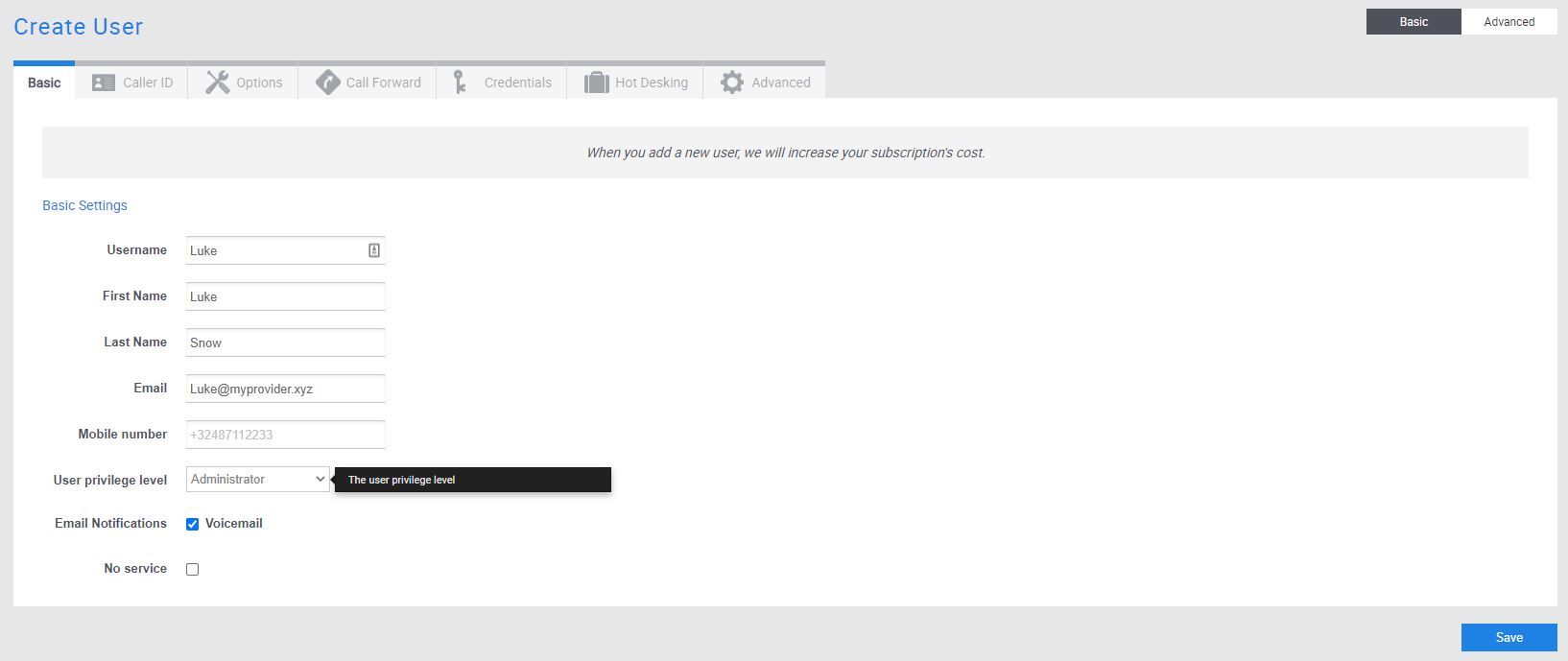1568x661 pixels.
Task: Focus the Mobile number input field
Action: (285, 435)
